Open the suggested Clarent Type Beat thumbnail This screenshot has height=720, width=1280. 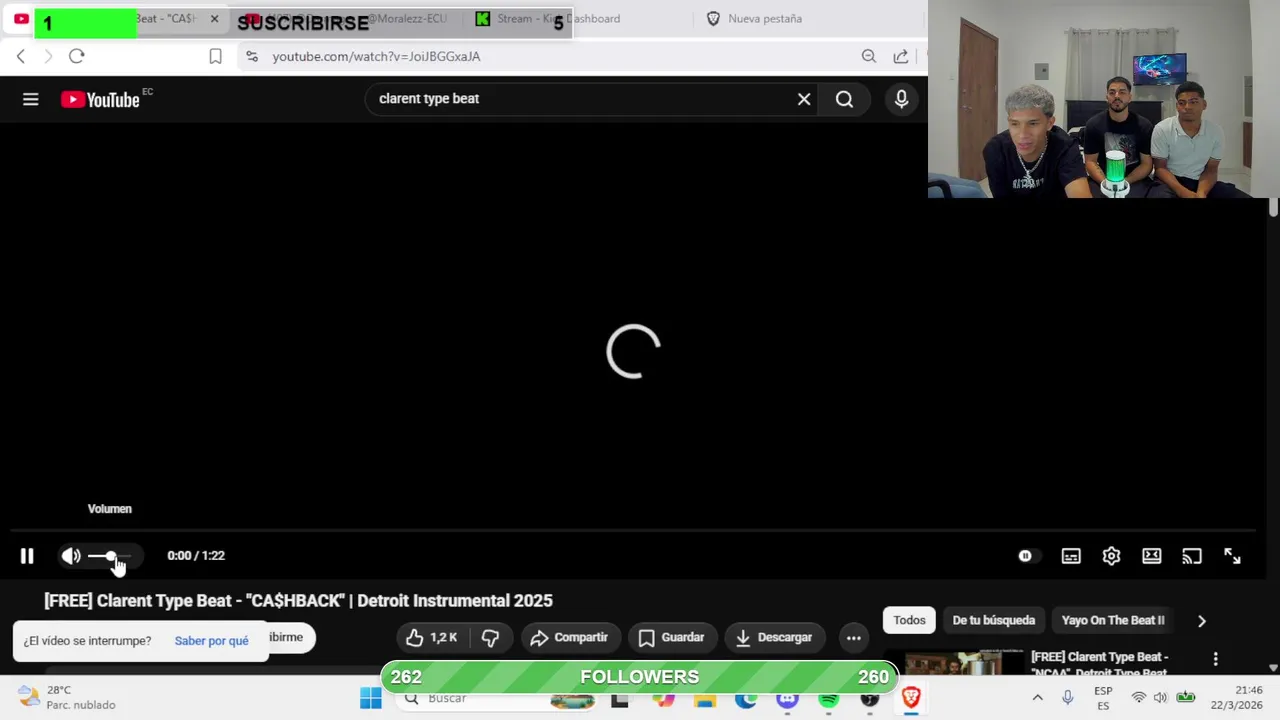pyautogui.click(x=964, y=662)
